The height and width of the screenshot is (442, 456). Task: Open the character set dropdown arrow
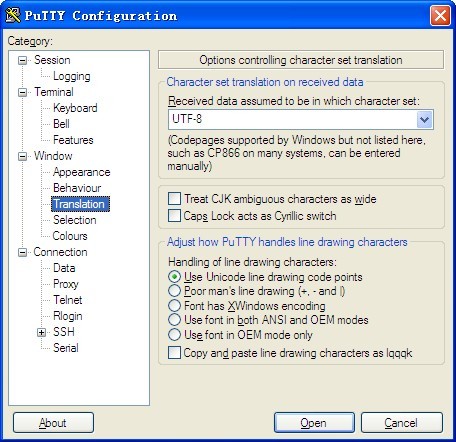pos(424,119)
